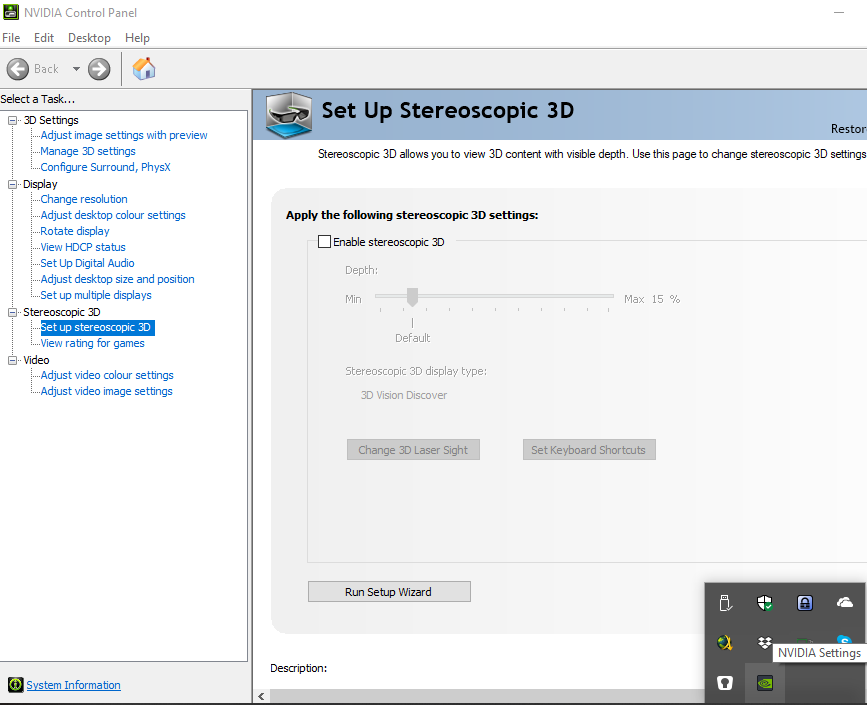Click the globe with yellow arrow tray icon
867x705 pixels.
(x=725, y=643)
